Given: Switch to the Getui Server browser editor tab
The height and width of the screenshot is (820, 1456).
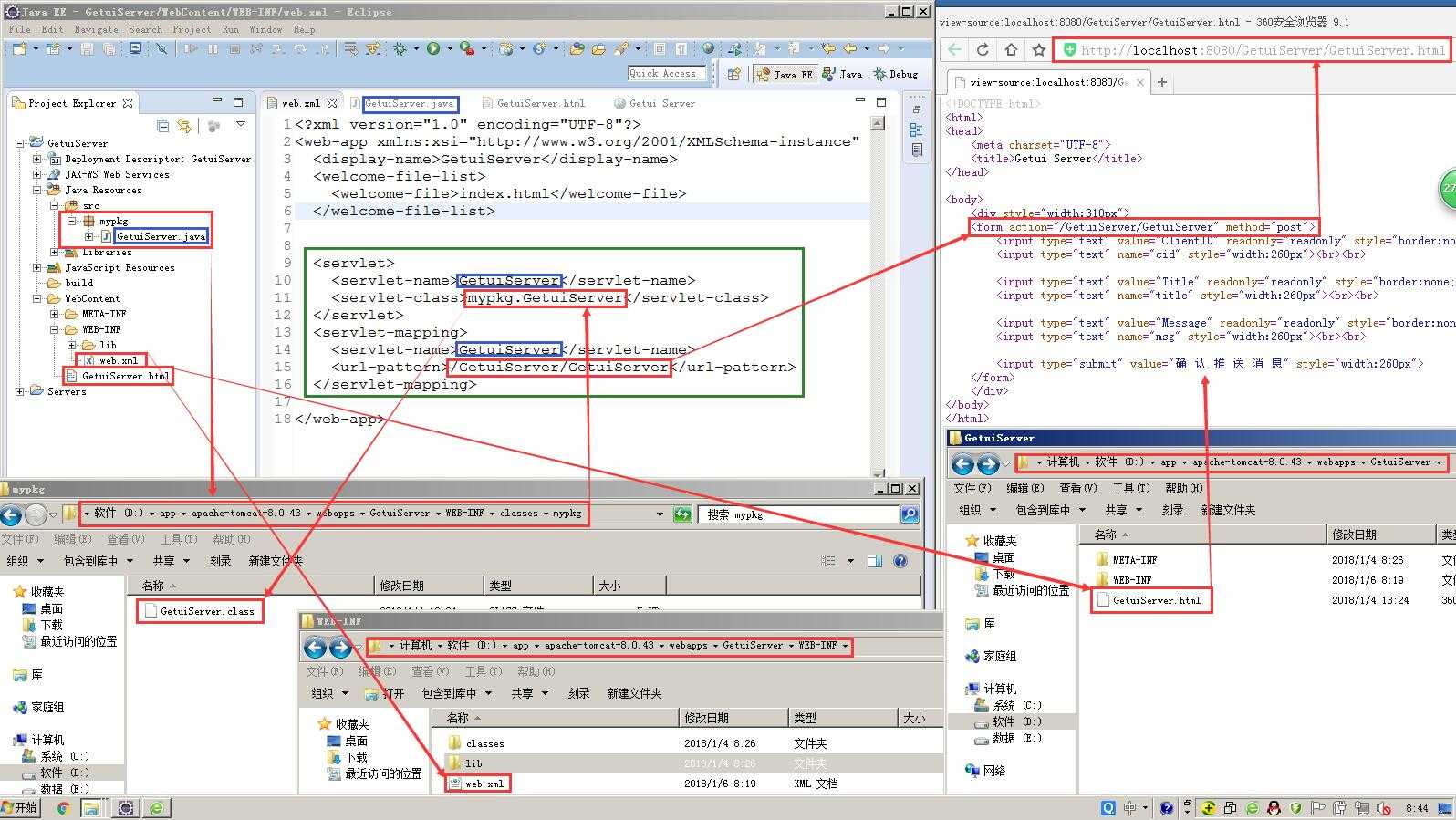Looking at the screenshot, I should pos(654,104).
